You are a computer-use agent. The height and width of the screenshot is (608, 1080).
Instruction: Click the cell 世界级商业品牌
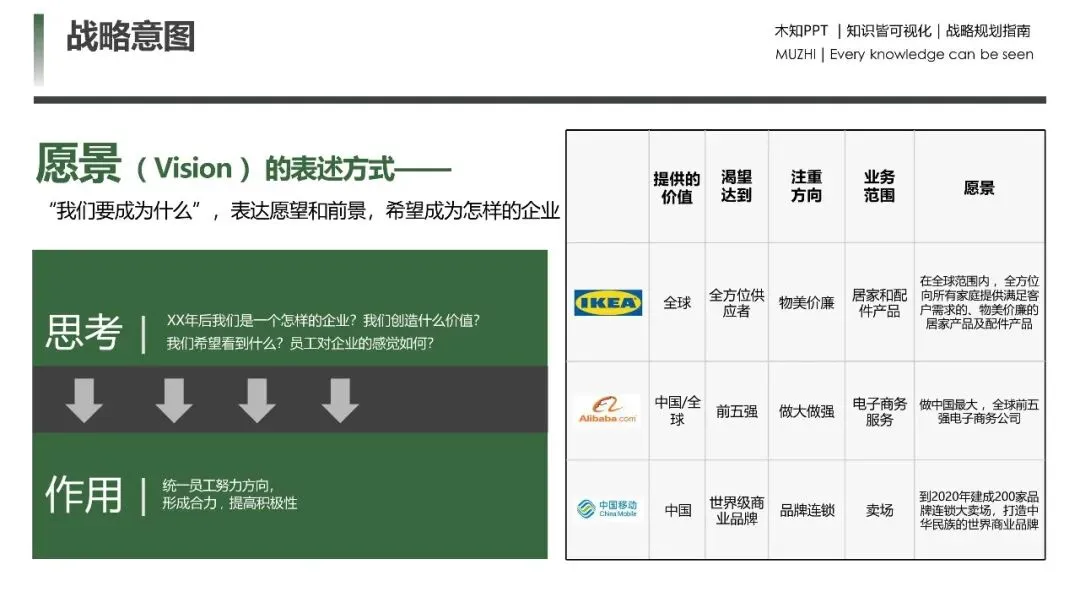(736, 510)
